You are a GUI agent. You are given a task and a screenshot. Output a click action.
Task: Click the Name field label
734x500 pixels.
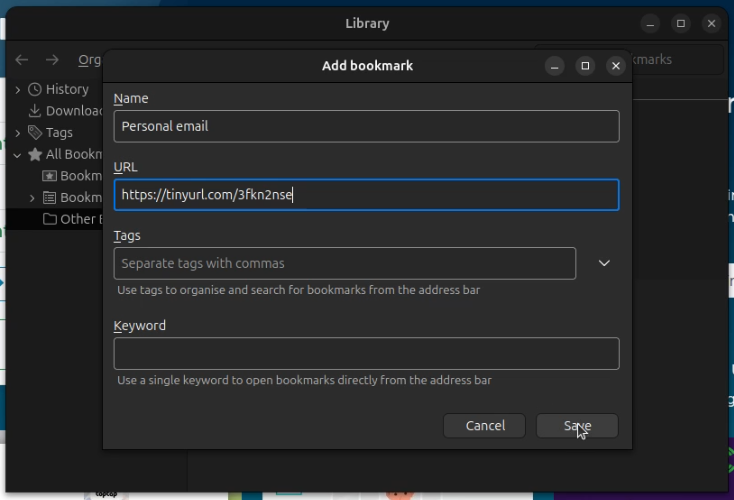pyautogui.click(x=131, y=99)
